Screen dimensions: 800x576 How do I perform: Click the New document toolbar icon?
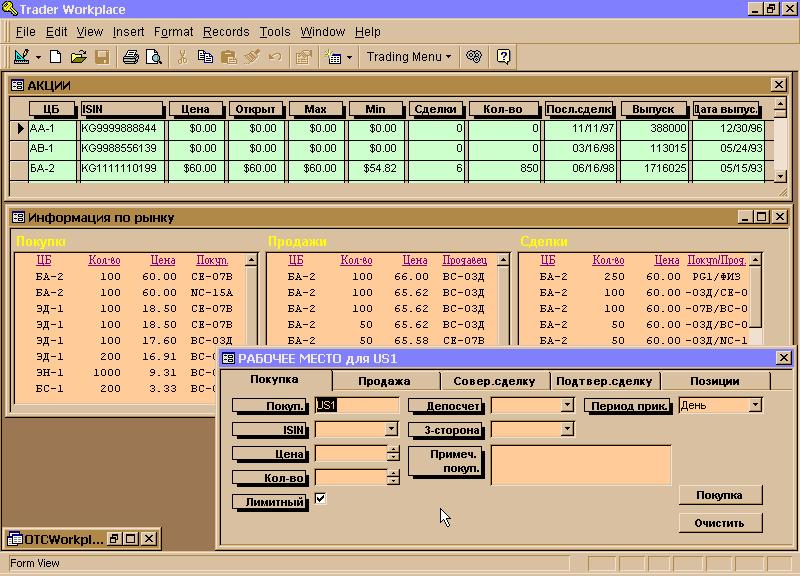[56, 57]
